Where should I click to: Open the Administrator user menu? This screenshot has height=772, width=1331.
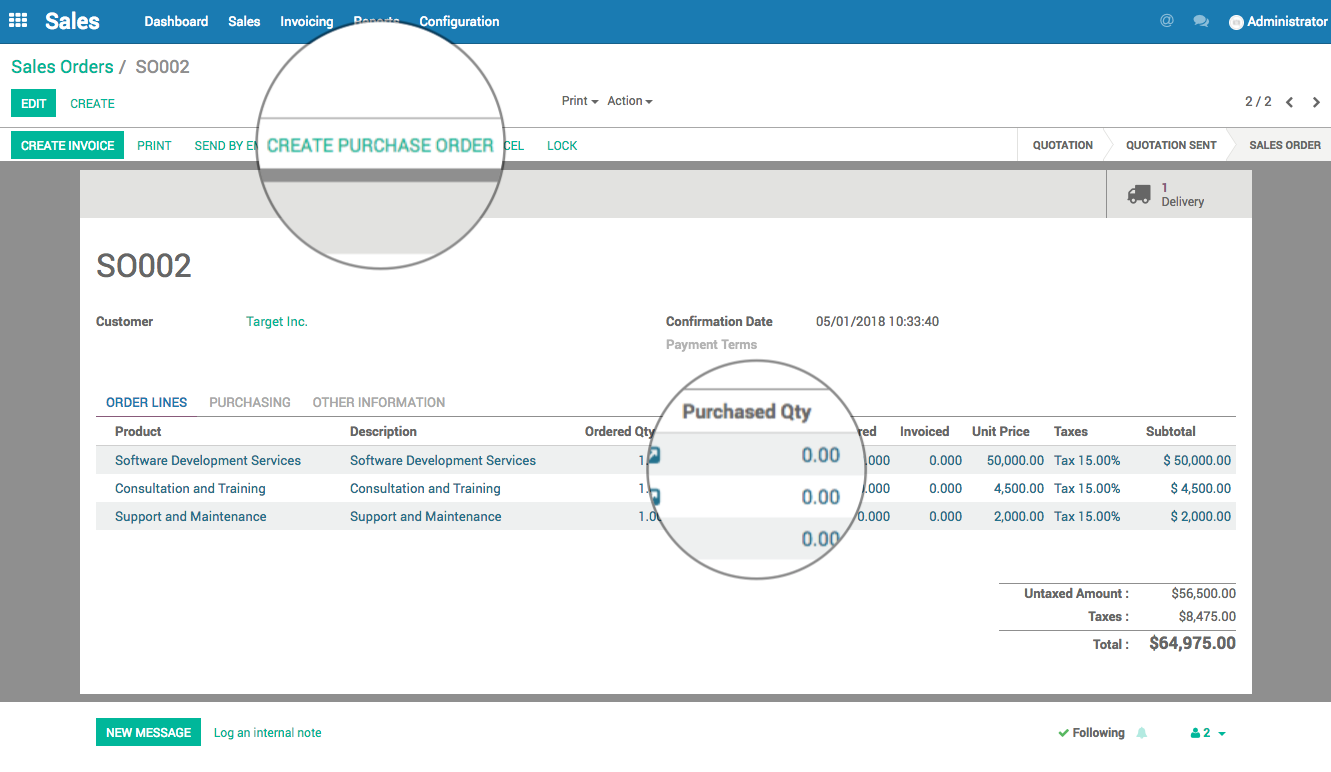coord(1278,21)
